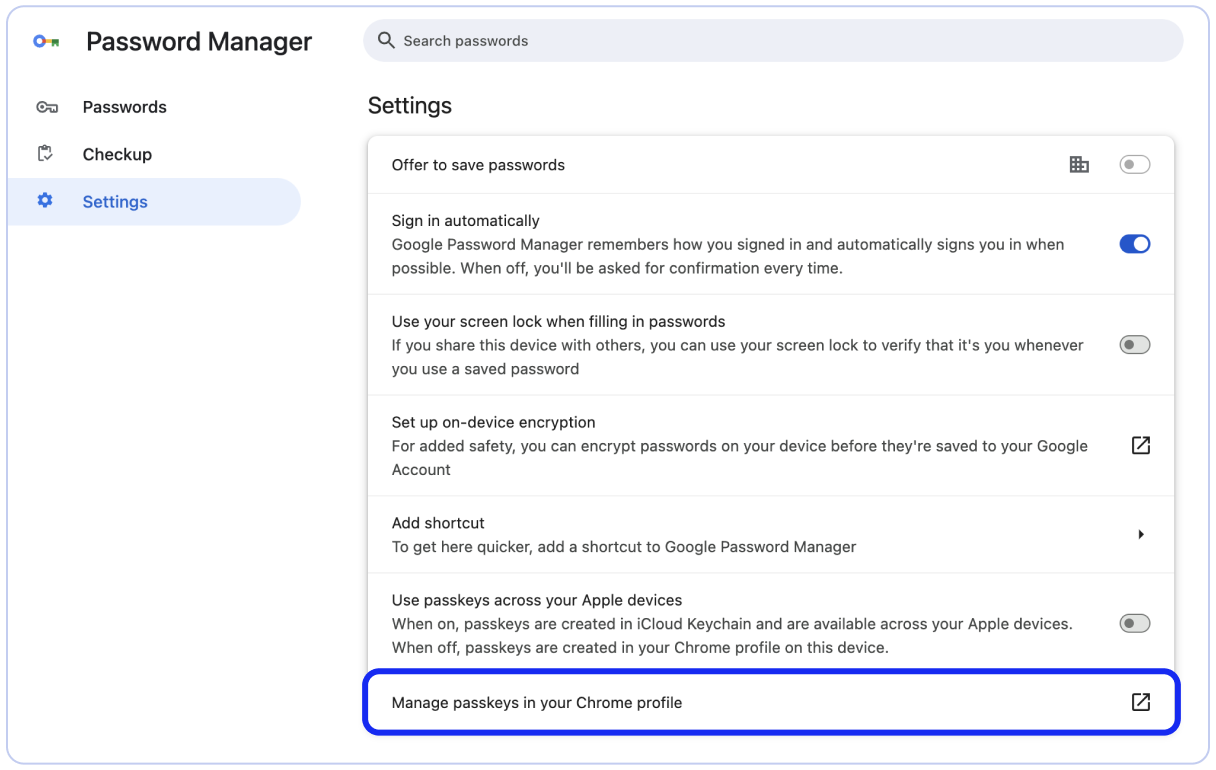This screenshot has width=1216, height=770.
Task: Expand Add shortcut arrow
Action: pos(1141,535)
